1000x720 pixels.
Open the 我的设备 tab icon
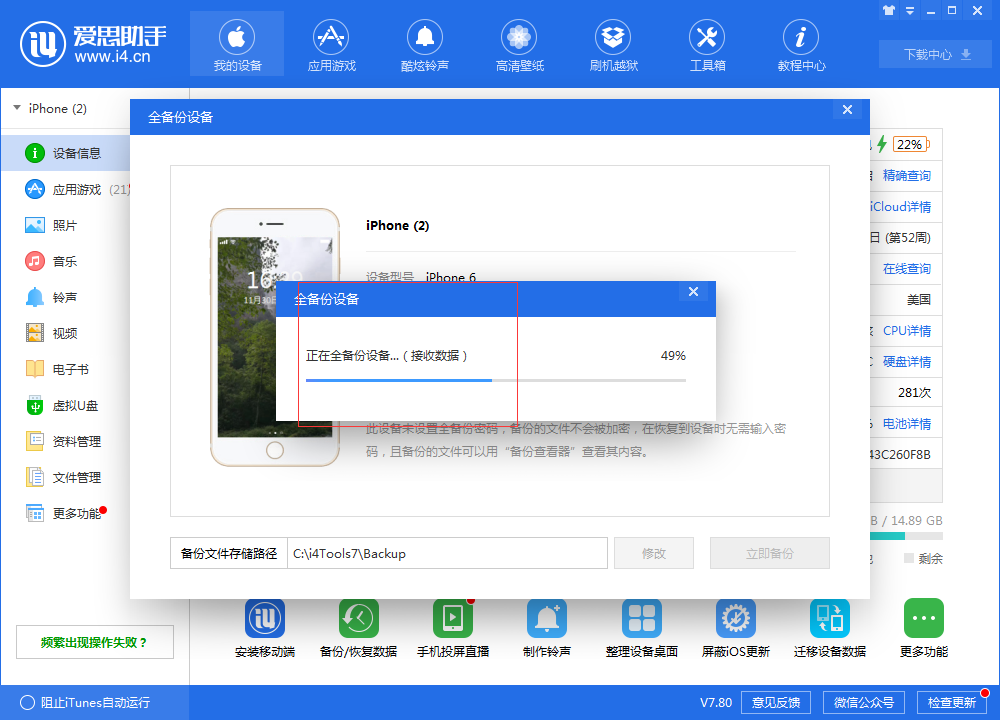click(x=237, y=38)
